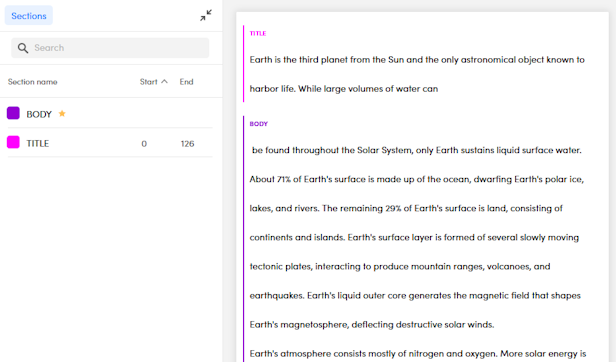Click line 'harbor life. While large volumes'
This screenshot has height=362, width=616.
click(344, 89)
